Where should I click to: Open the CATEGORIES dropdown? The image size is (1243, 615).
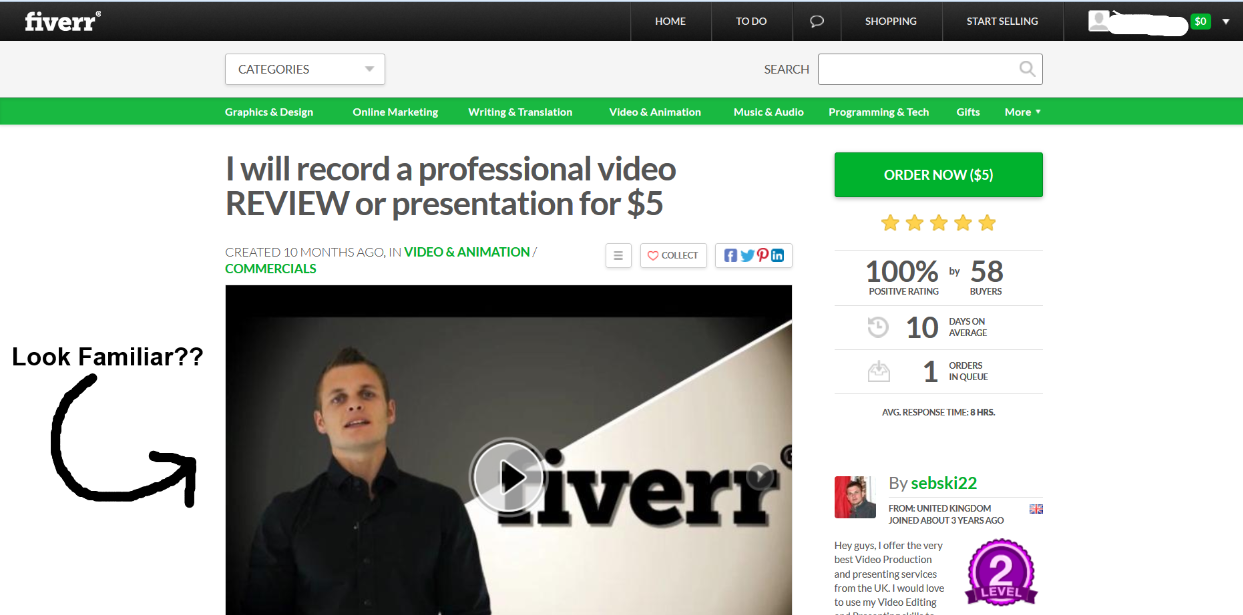[304, 68]
